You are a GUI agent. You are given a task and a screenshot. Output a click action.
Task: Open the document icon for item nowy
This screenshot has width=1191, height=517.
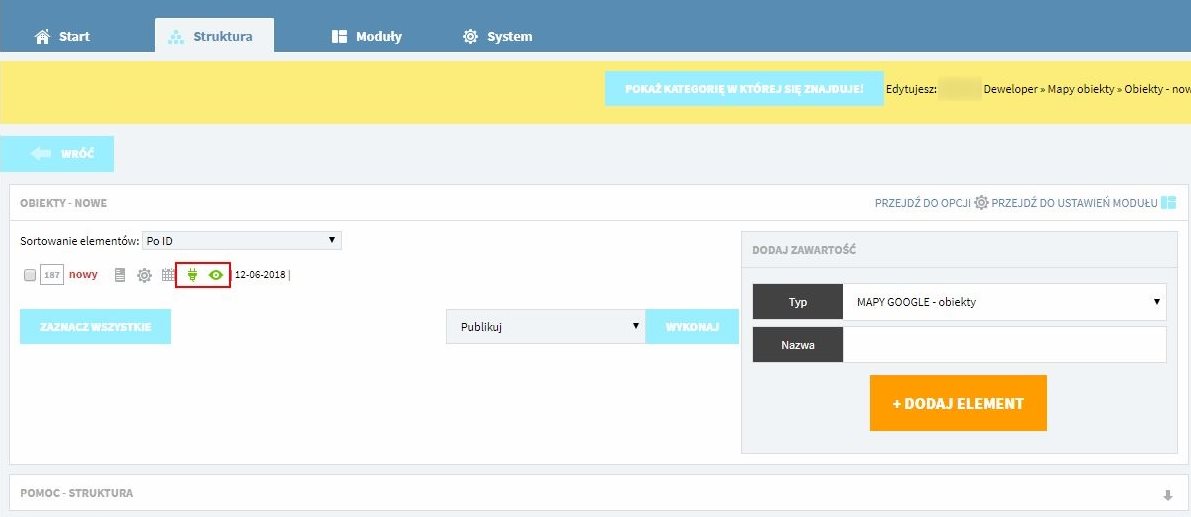(120, 275)
